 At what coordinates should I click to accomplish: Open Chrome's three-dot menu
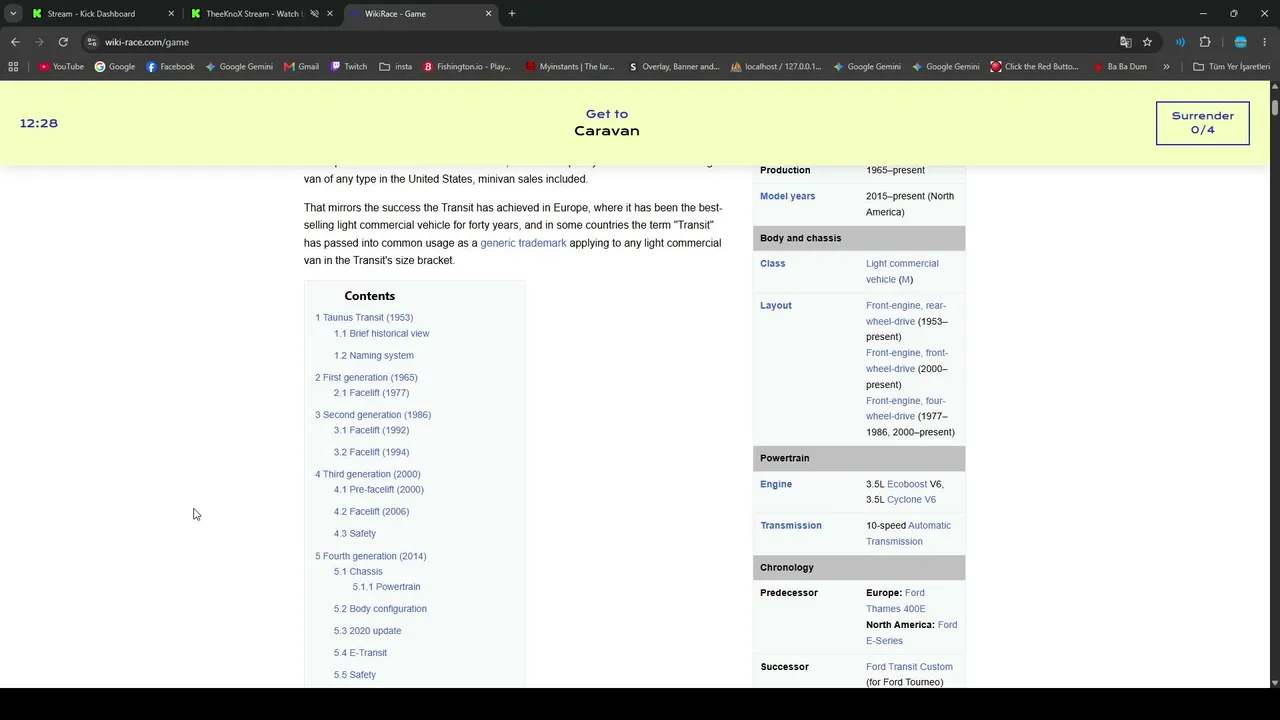coord(1265,42)
